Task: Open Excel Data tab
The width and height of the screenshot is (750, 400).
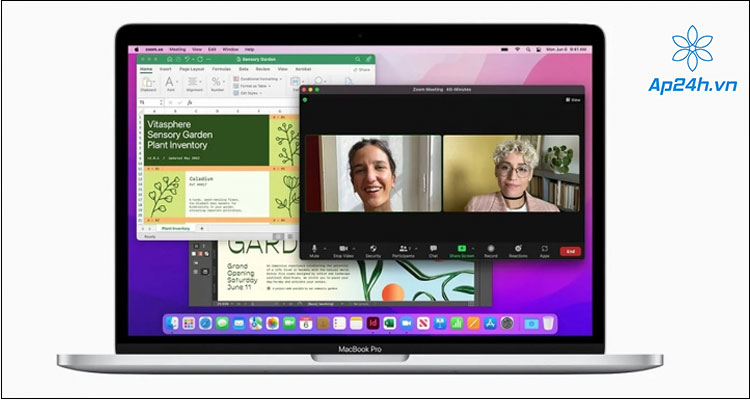Action: (x=243, y=69)
